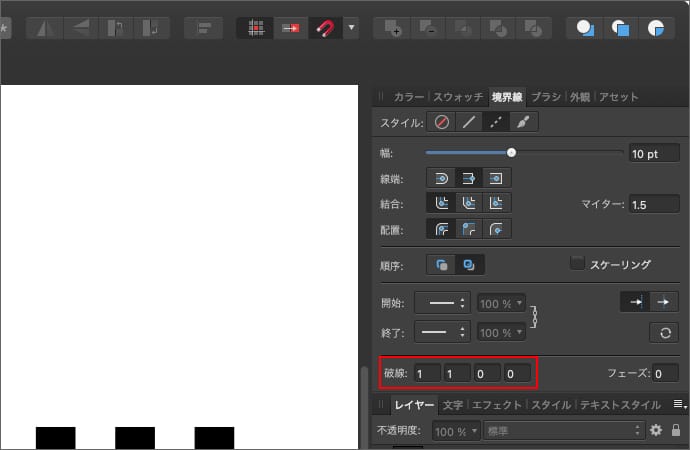The image size is (690, 450).
Task: Enable snapping with the magnet icon
Action: [323, 29]
